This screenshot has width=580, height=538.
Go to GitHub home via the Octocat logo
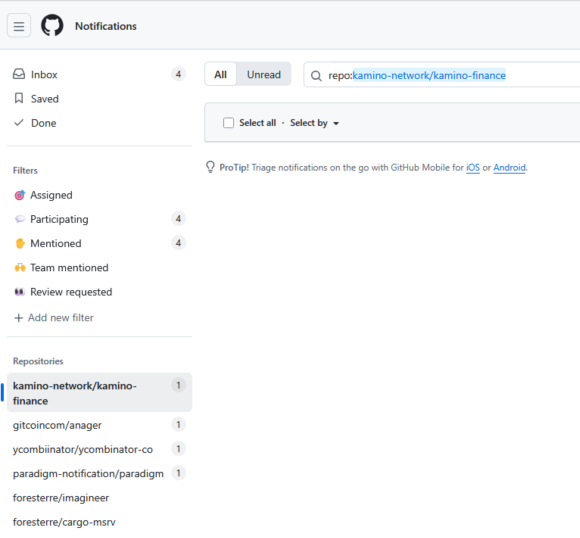tap(52, 26)
